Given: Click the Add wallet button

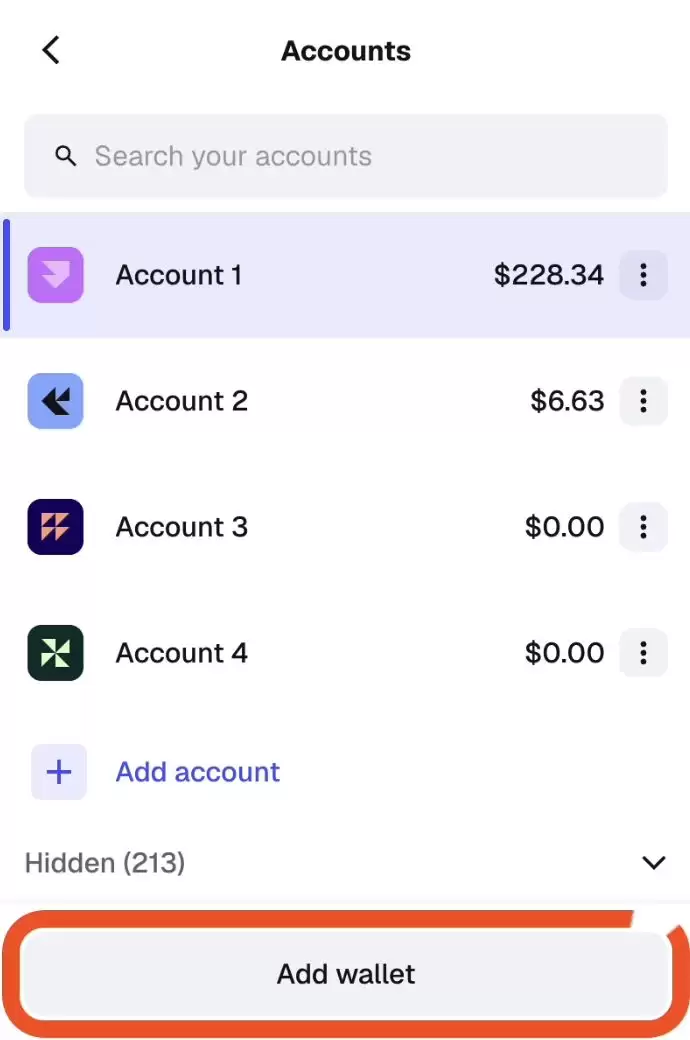Looking at the screenshot, I should [x=345, y=974].
